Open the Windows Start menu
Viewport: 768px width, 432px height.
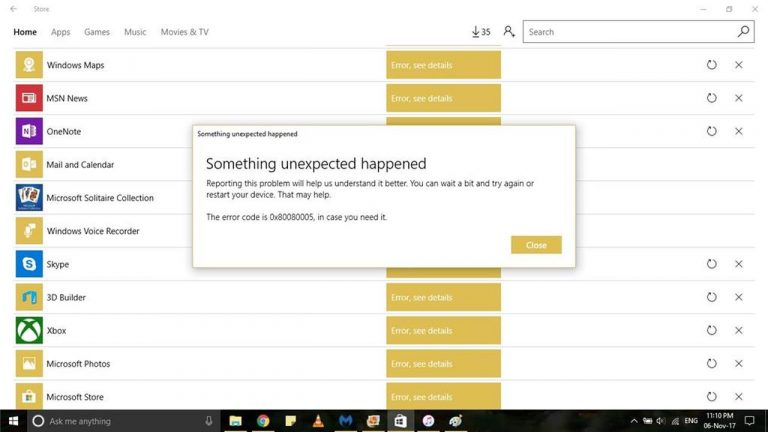13,421
